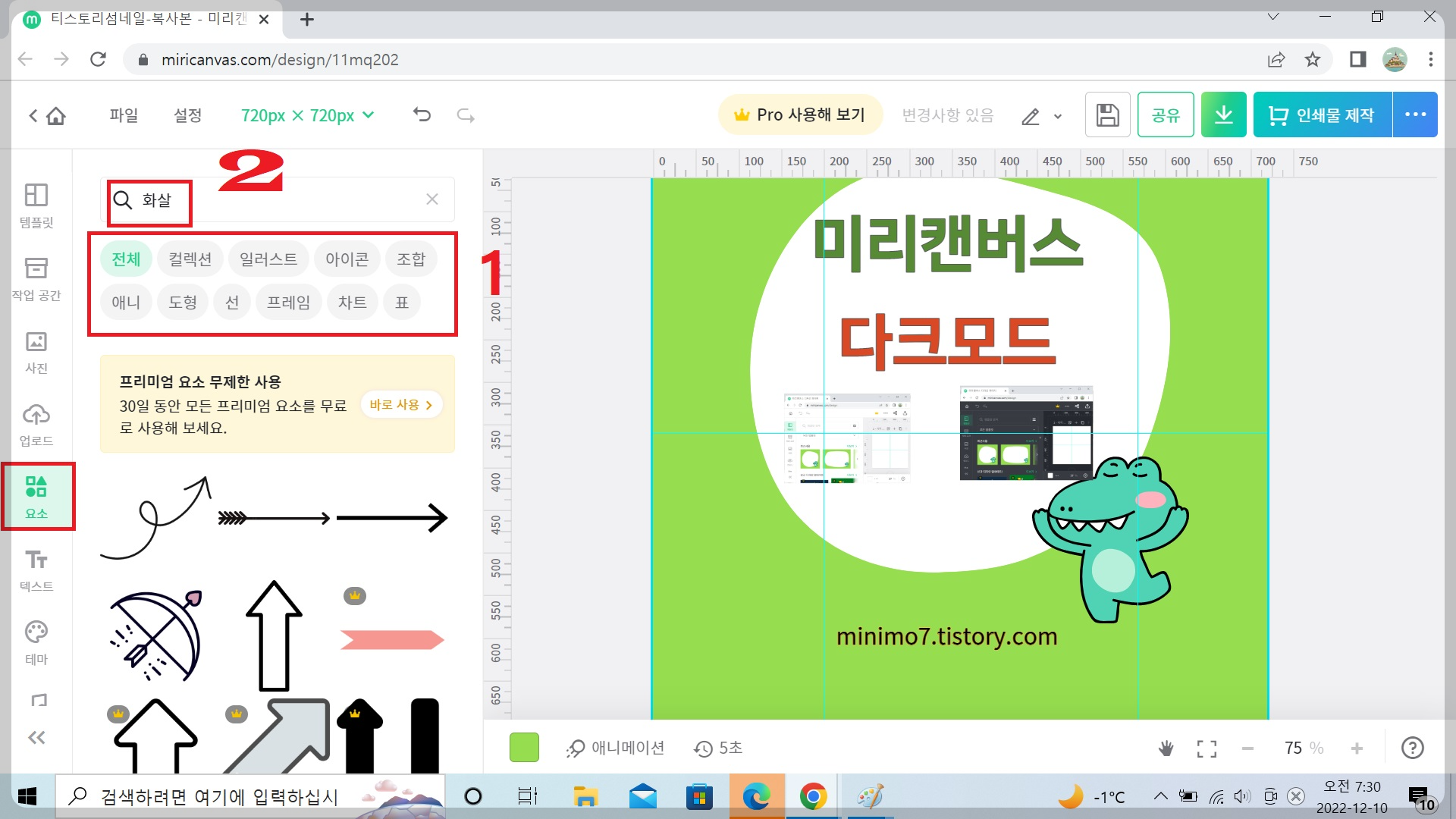Click the 5초 duration setting
This screenshot has width=1456, height=819.
(718, 748)
